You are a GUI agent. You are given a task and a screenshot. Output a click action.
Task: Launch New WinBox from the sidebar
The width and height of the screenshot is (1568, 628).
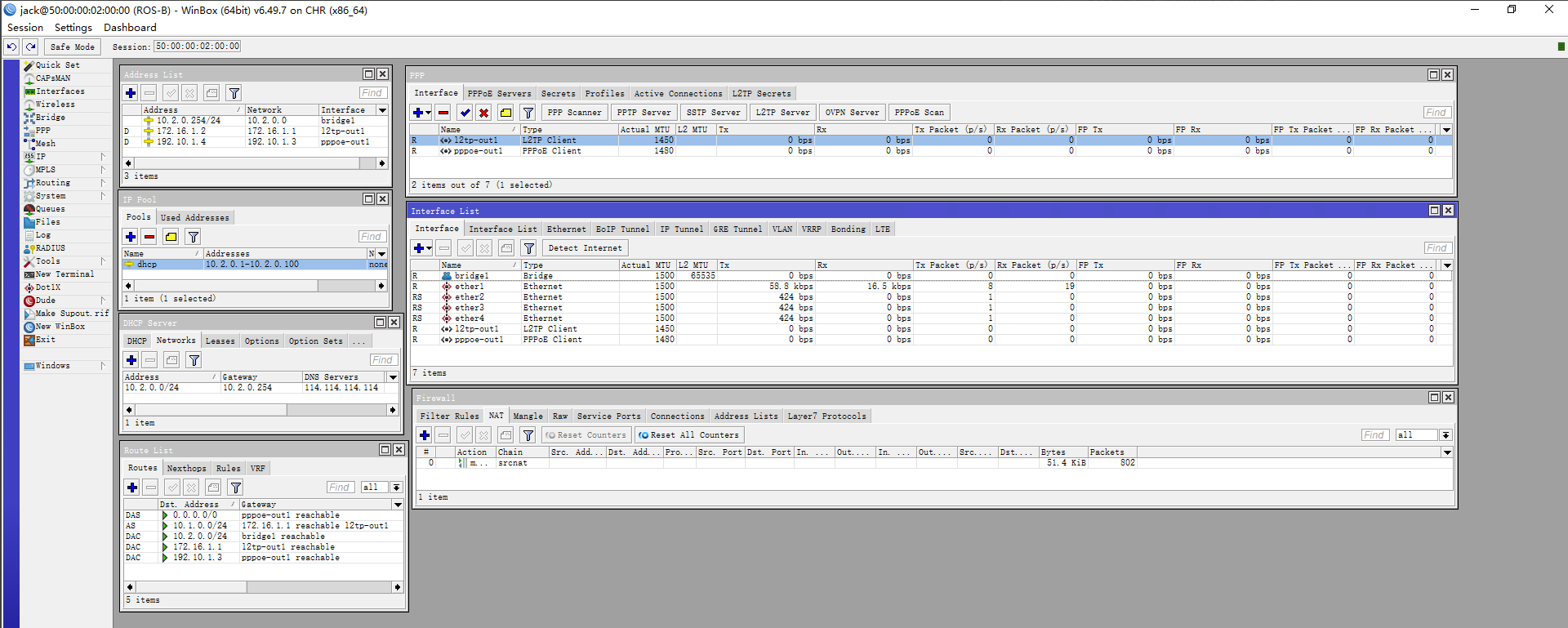tap(60, 327)
